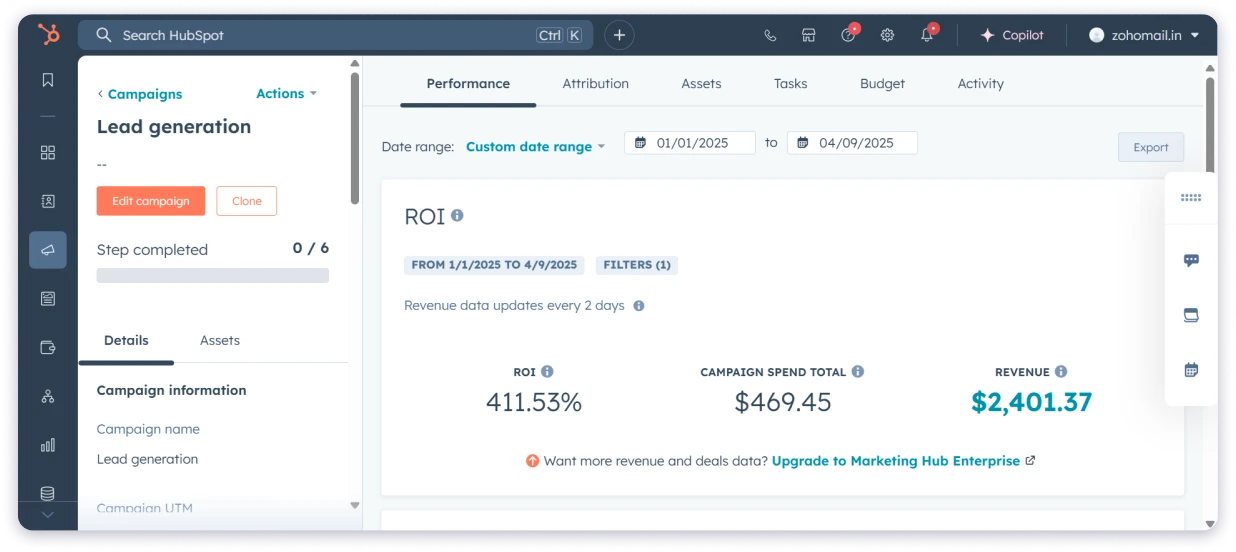The height and width of the screenshot is (552, 1236).
Task: Focus the Search HubSpot field
Action: tap(335, 35)
